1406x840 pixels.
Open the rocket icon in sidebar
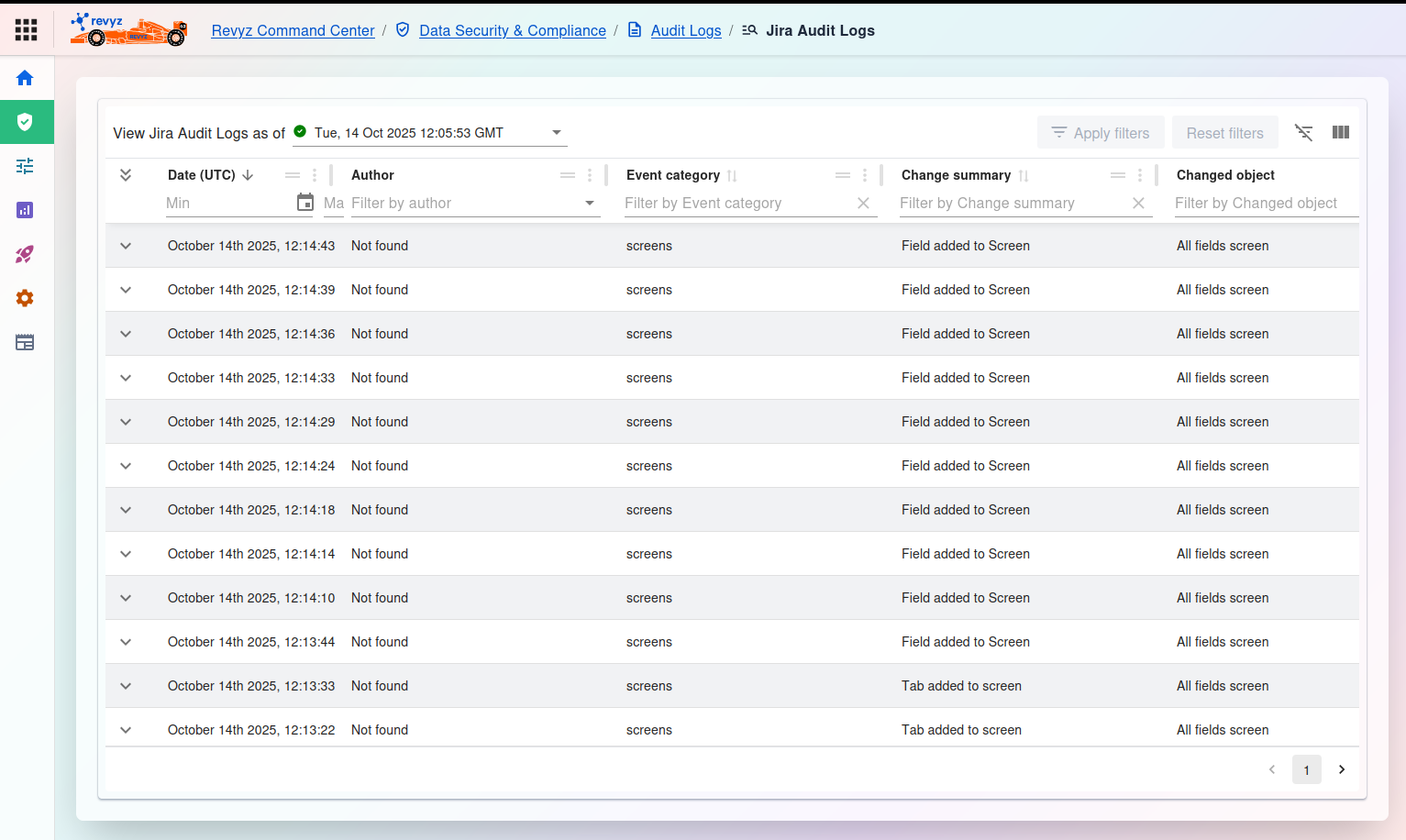click(25, 254)
